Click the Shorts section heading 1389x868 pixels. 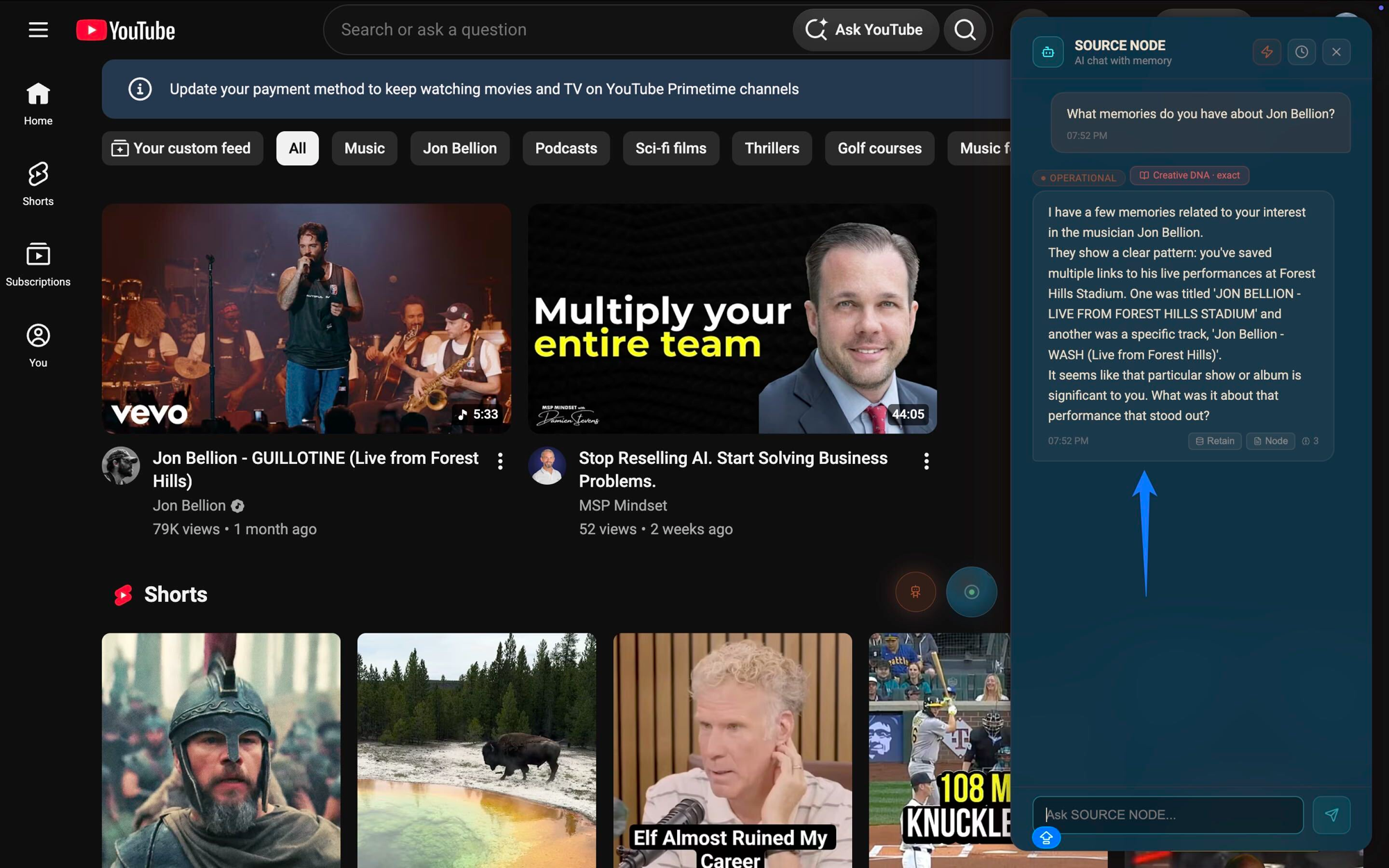pyautogui.click(x=176, y=595)
